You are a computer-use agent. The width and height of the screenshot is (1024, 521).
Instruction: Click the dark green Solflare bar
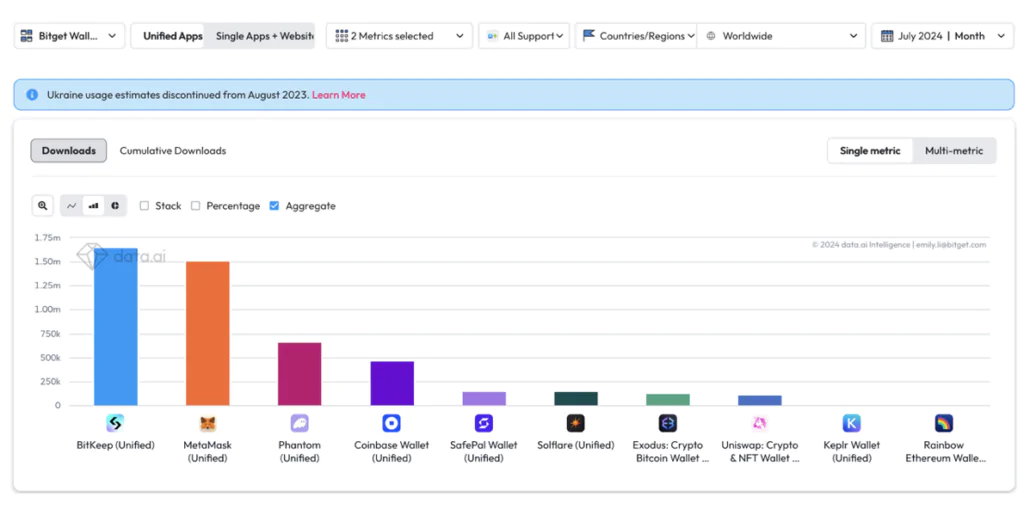576,399
